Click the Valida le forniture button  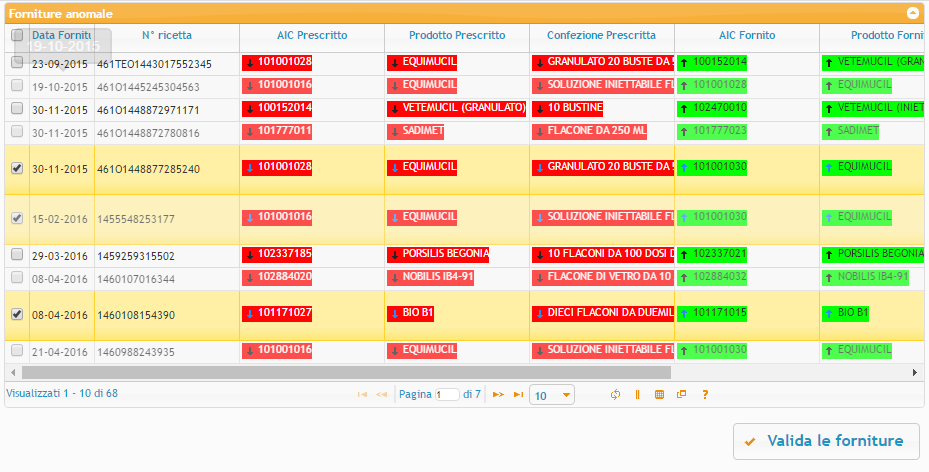click(826, 441)
